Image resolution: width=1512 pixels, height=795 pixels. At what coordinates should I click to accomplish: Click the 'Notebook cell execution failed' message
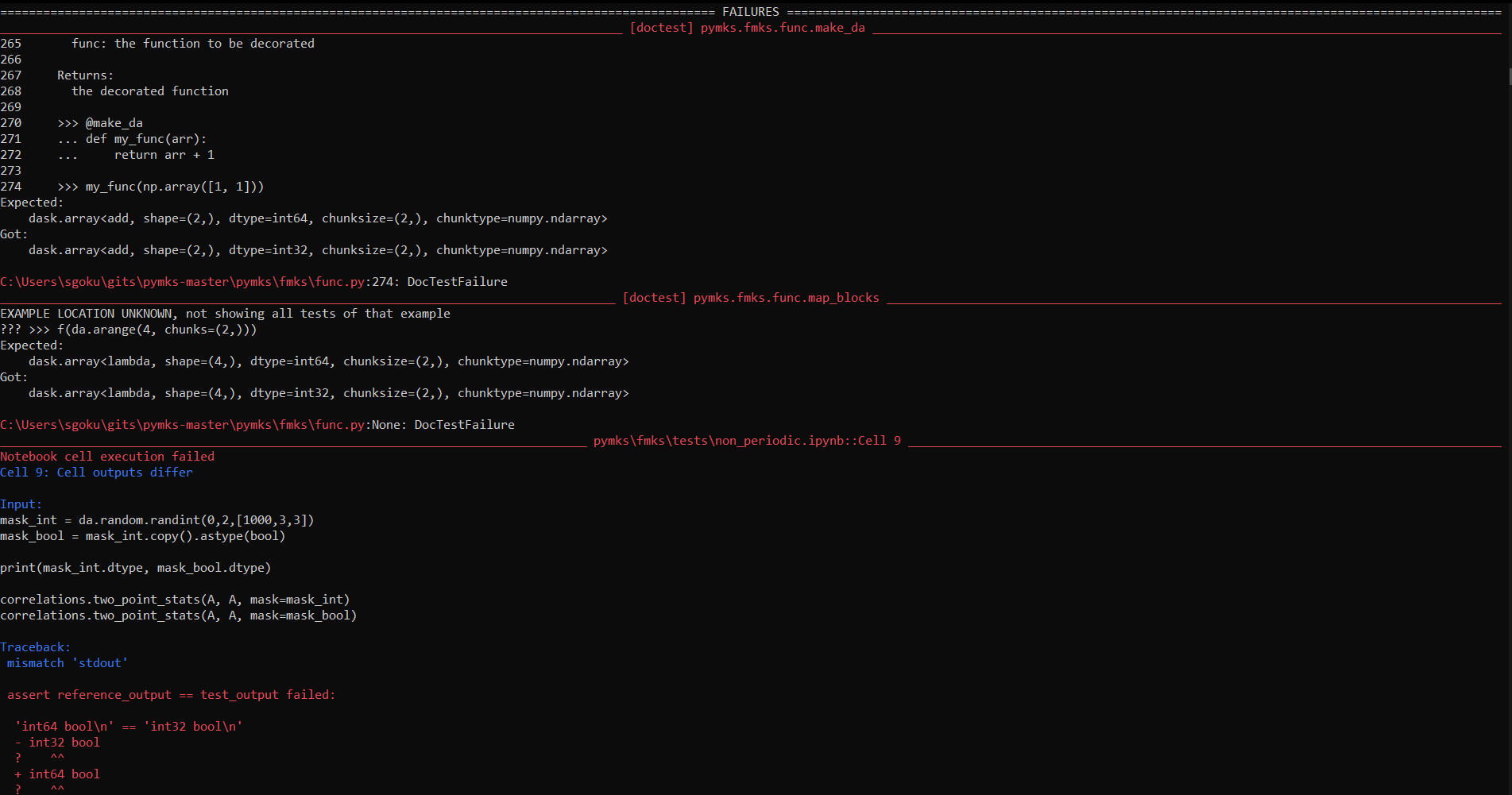pos(107,457)
